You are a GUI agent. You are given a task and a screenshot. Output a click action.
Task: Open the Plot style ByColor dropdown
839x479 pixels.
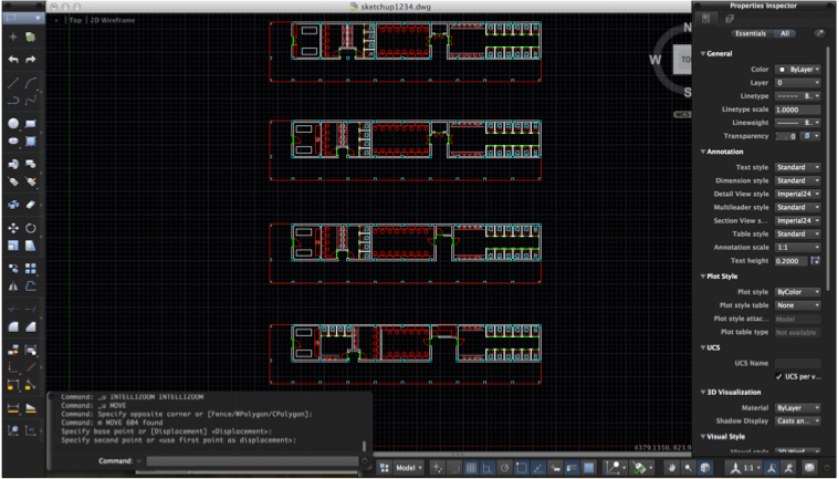[798, 292]
